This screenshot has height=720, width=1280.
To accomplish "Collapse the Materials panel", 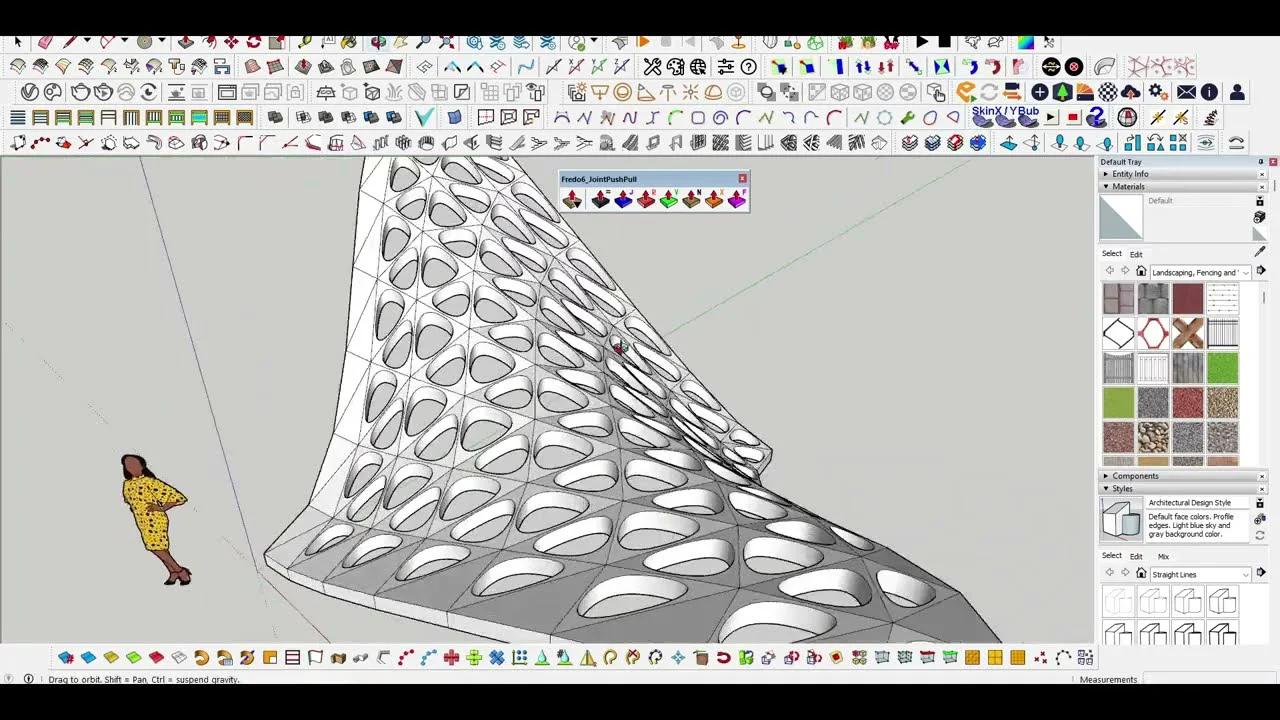I will coord(1106,186).
